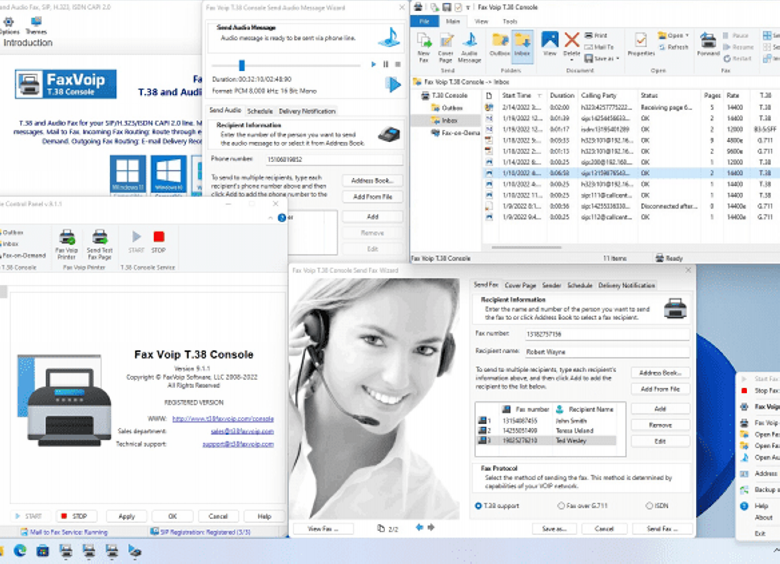
Task: Click Forward fax icon in ribbon
Action: [x=708, y=44]
